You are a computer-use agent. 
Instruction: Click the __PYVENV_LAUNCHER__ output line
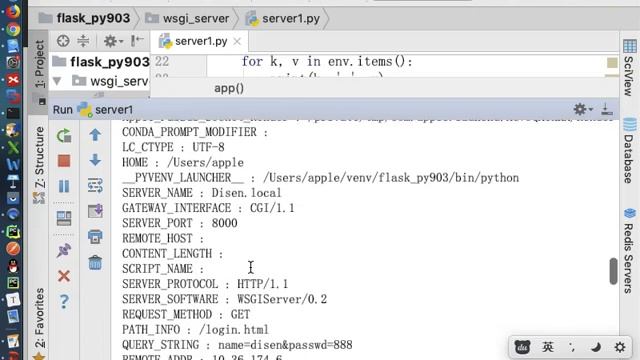coord(320,178)
